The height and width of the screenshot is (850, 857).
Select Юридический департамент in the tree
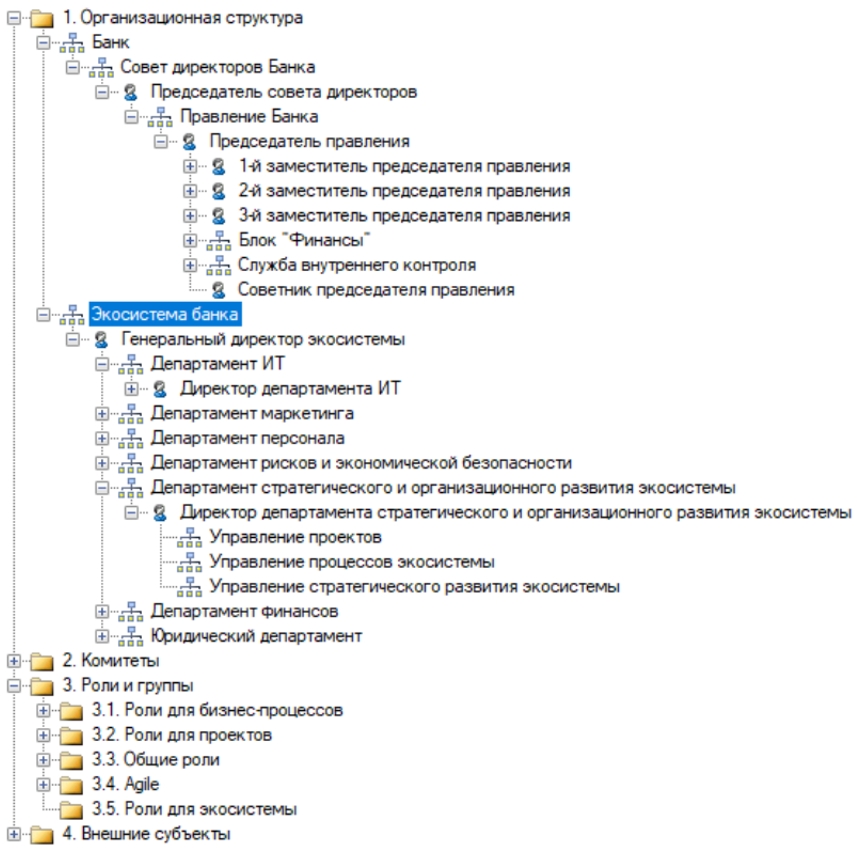(x=256, y=636)
